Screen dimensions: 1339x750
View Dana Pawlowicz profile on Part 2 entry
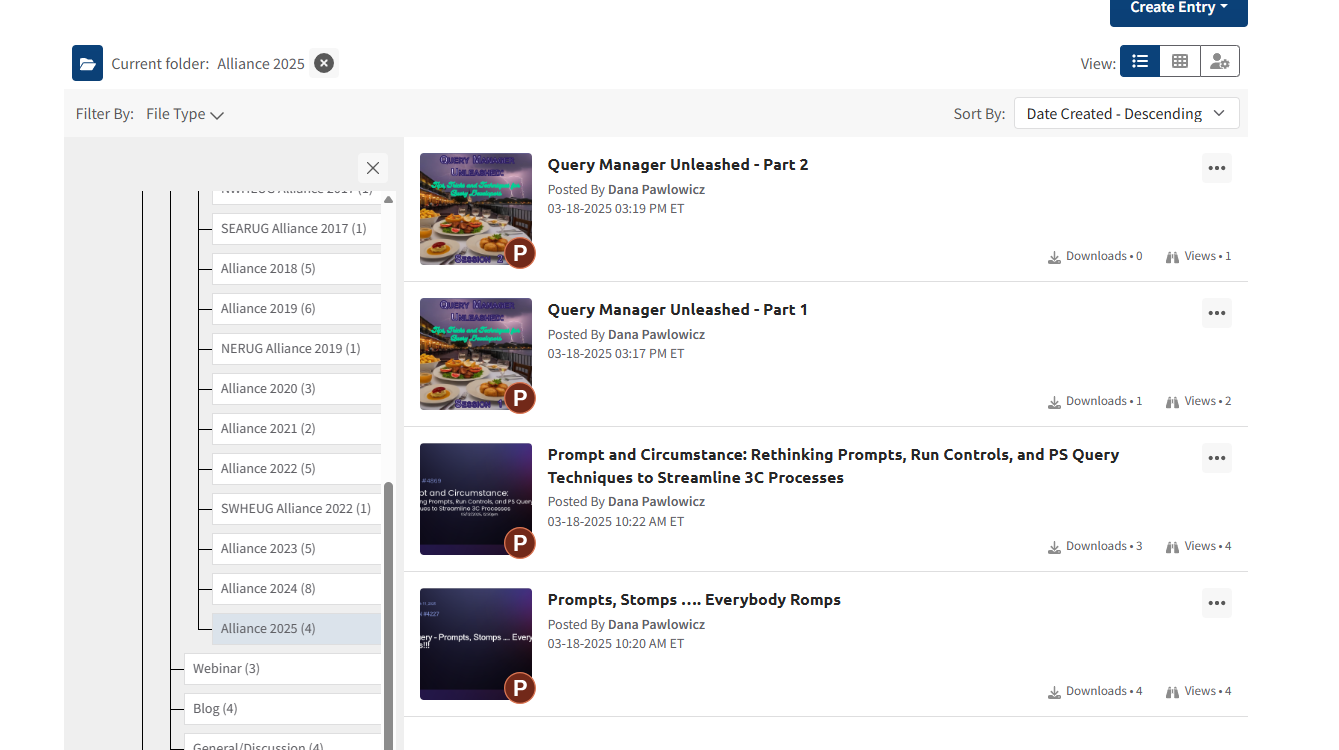[x=656, y=190]
